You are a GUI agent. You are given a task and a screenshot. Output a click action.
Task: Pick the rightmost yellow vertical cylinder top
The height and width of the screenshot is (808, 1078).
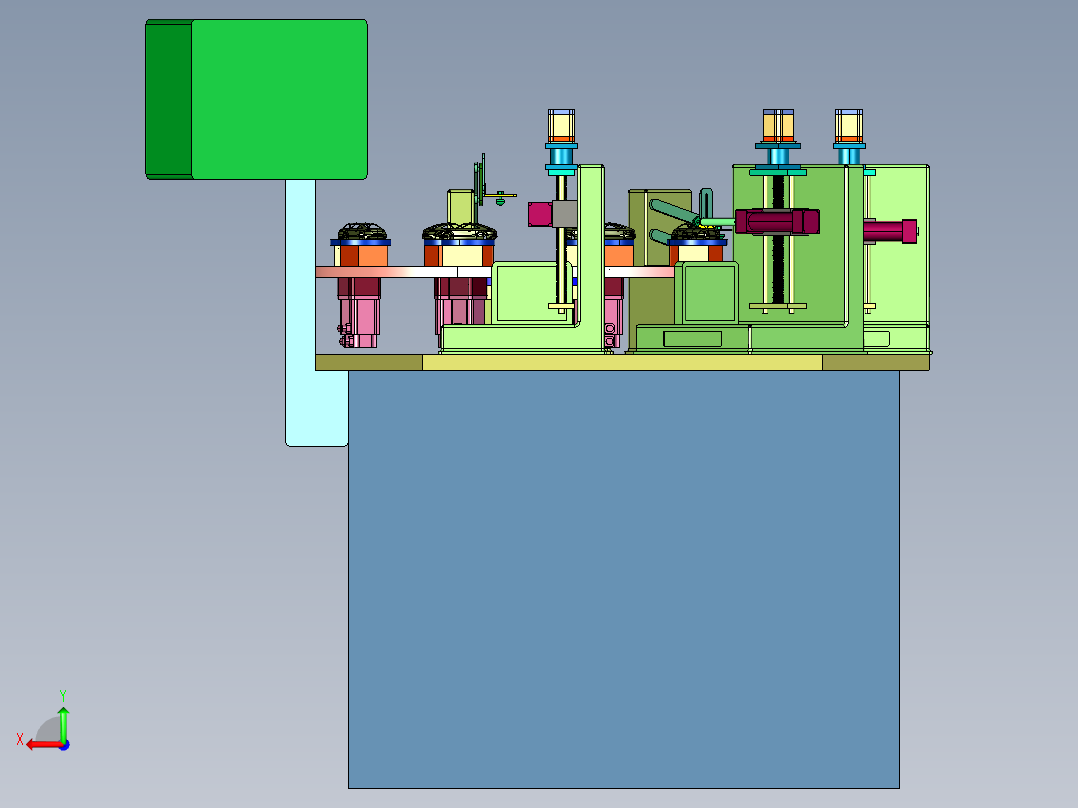tap(849, 125)
